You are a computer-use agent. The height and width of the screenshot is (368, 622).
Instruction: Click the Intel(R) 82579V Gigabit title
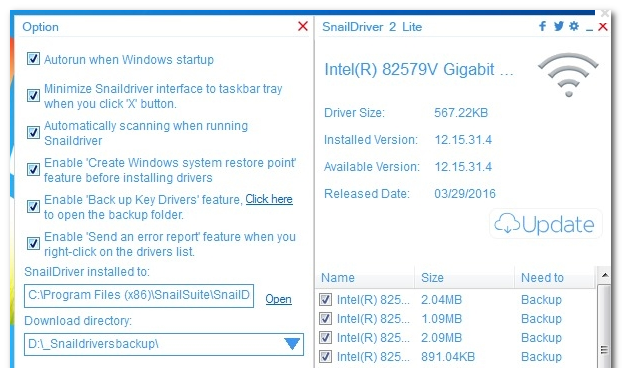tap(419, 69)
